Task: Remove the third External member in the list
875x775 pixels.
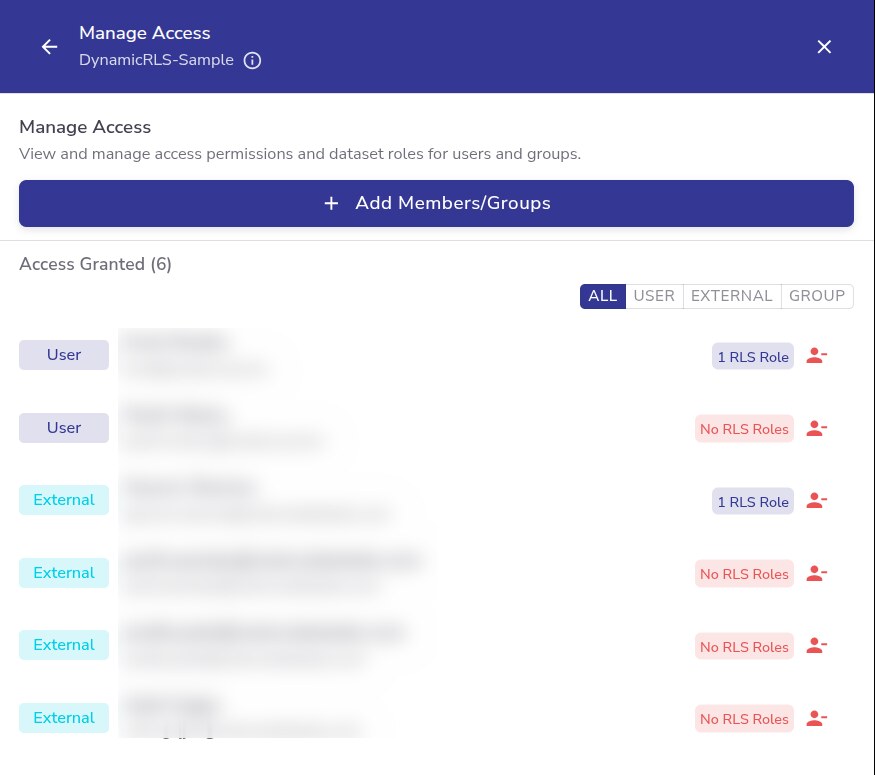Action: pos(816,646)
